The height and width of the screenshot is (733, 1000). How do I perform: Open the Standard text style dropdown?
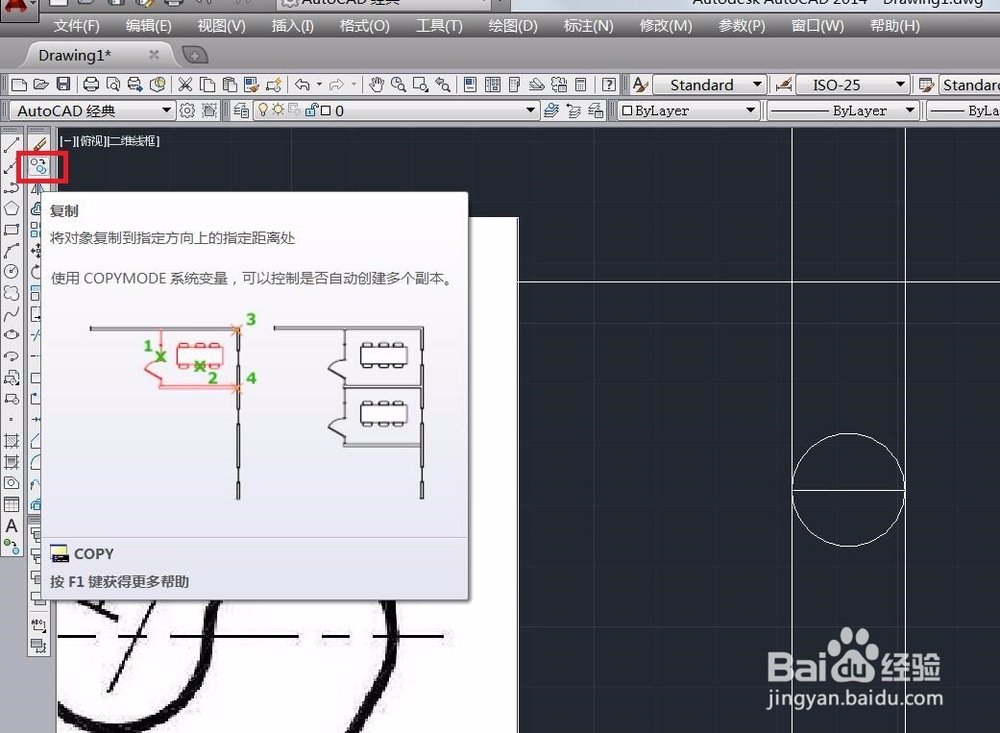tap(757, 84)
